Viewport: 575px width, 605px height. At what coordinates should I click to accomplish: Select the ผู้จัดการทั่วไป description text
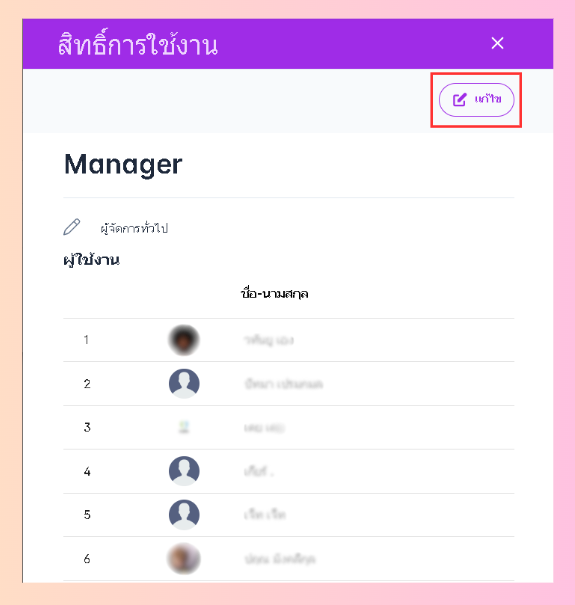134,228
